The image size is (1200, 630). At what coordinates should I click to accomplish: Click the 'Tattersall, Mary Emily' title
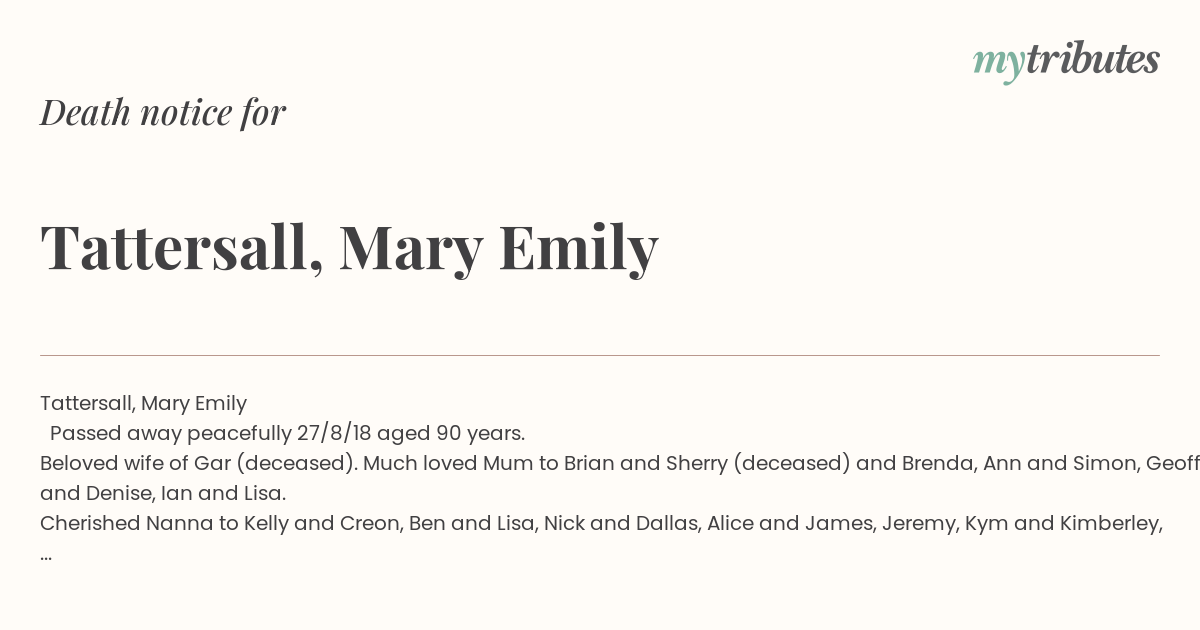click(x=350, y=246)
